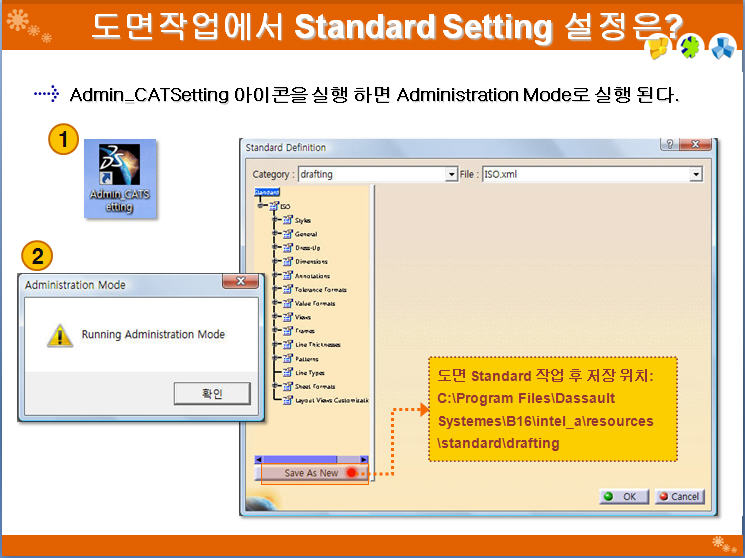Screen dimensions: 745x558
Task: Click the Styles node icon in tree
Action: click(287, 220)
